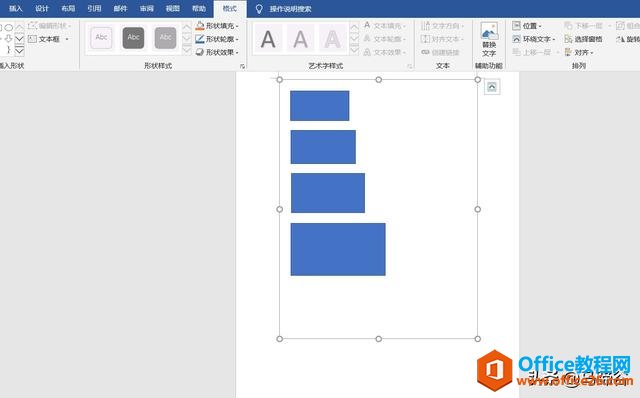
Task: Click the lightbulb Tell Me icon
Action: [259, 9]
